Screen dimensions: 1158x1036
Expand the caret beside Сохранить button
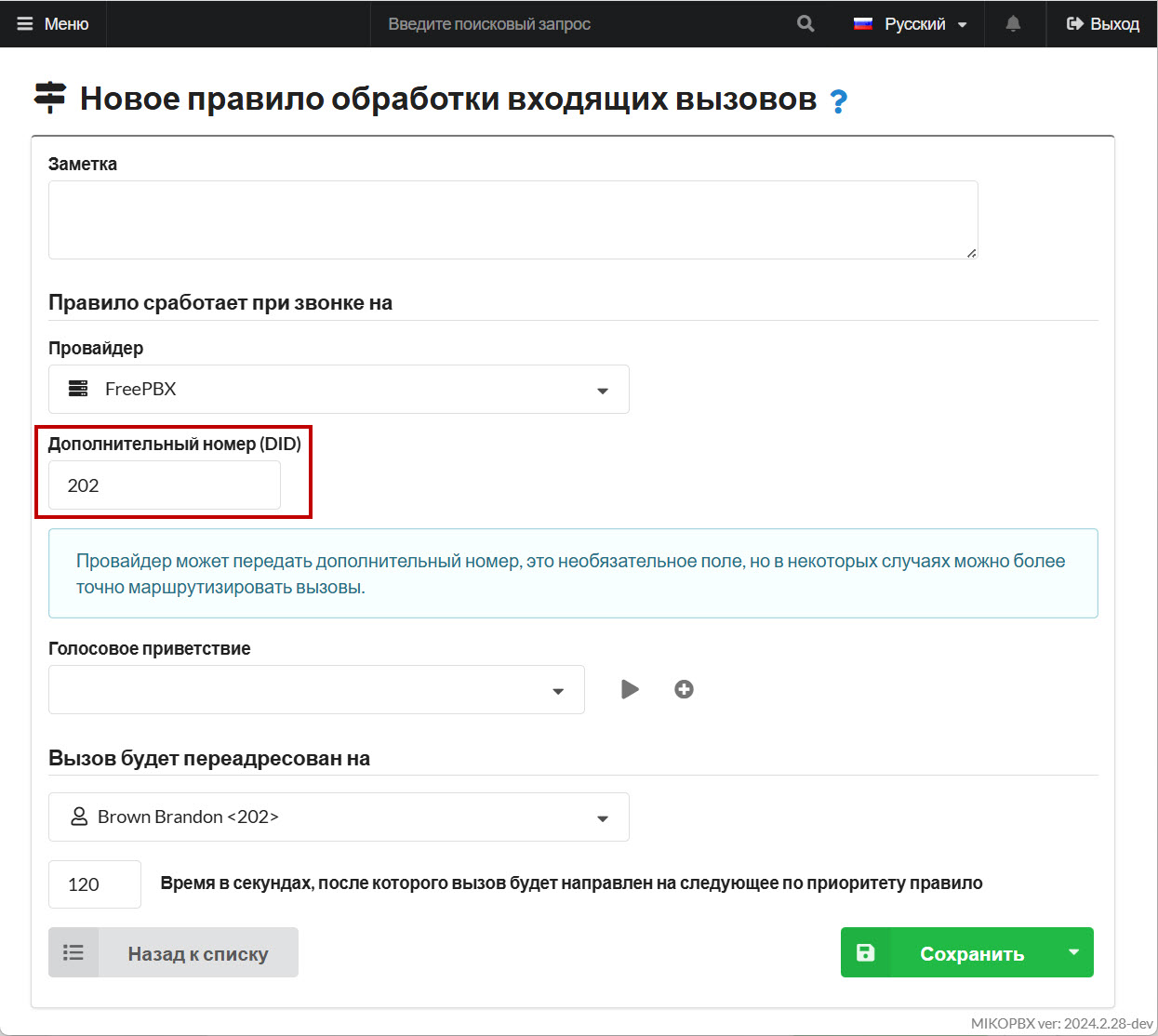[1073, 952]
